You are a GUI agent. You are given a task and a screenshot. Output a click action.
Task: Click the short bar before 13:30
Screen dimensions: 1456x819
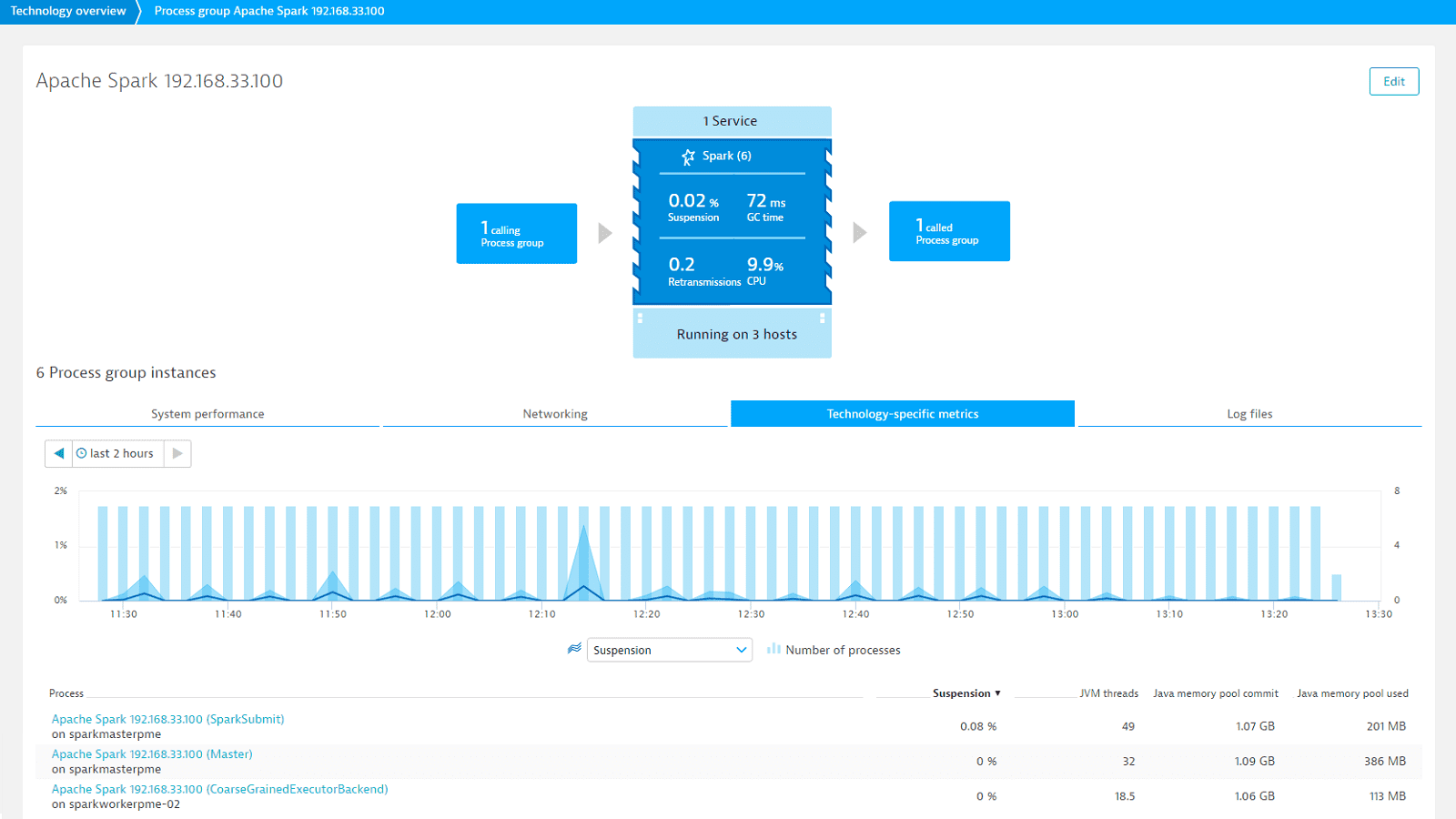pos(1337,588)
